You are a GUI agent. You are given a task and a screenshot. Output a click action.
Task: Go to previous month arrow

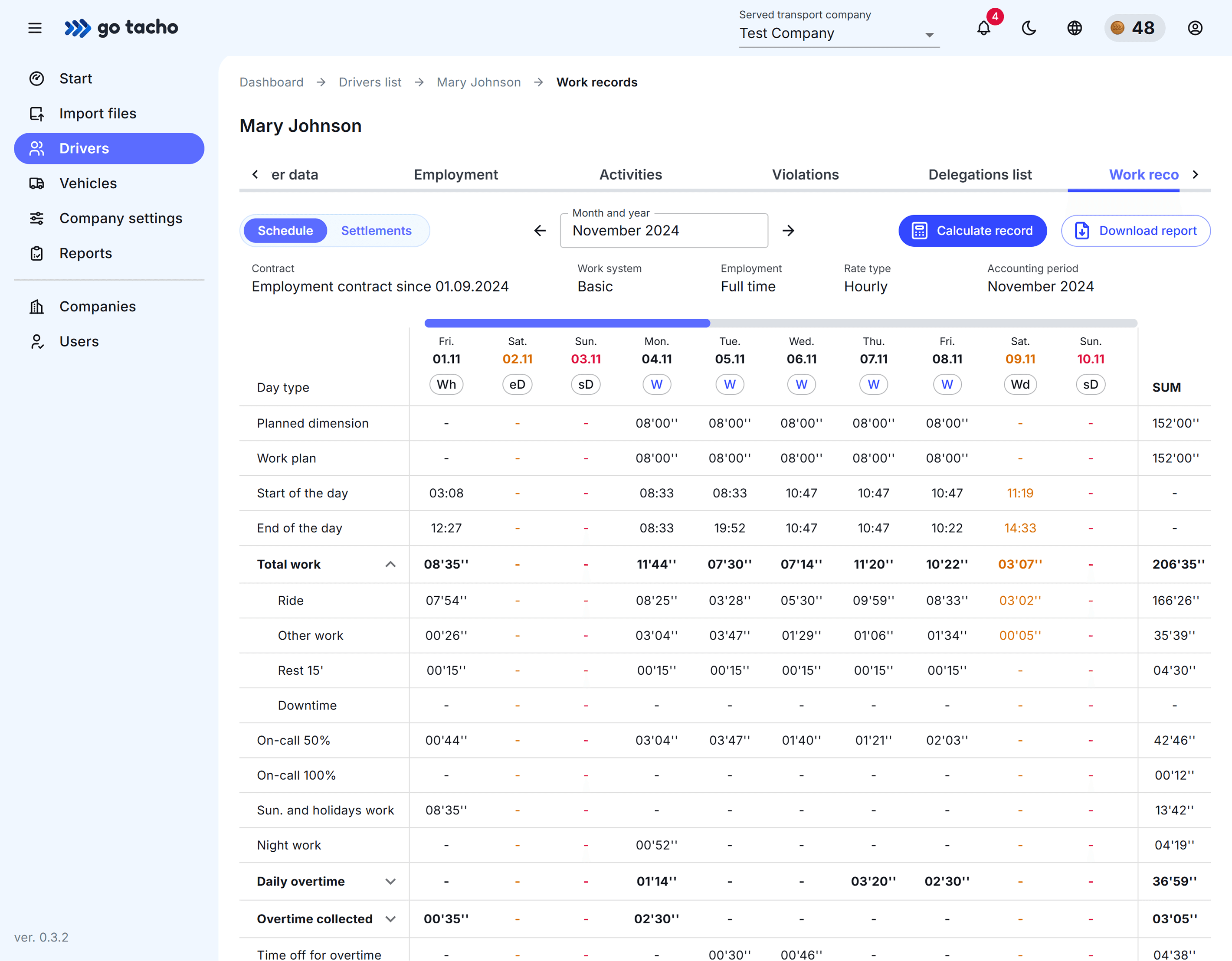click(540, 231)
